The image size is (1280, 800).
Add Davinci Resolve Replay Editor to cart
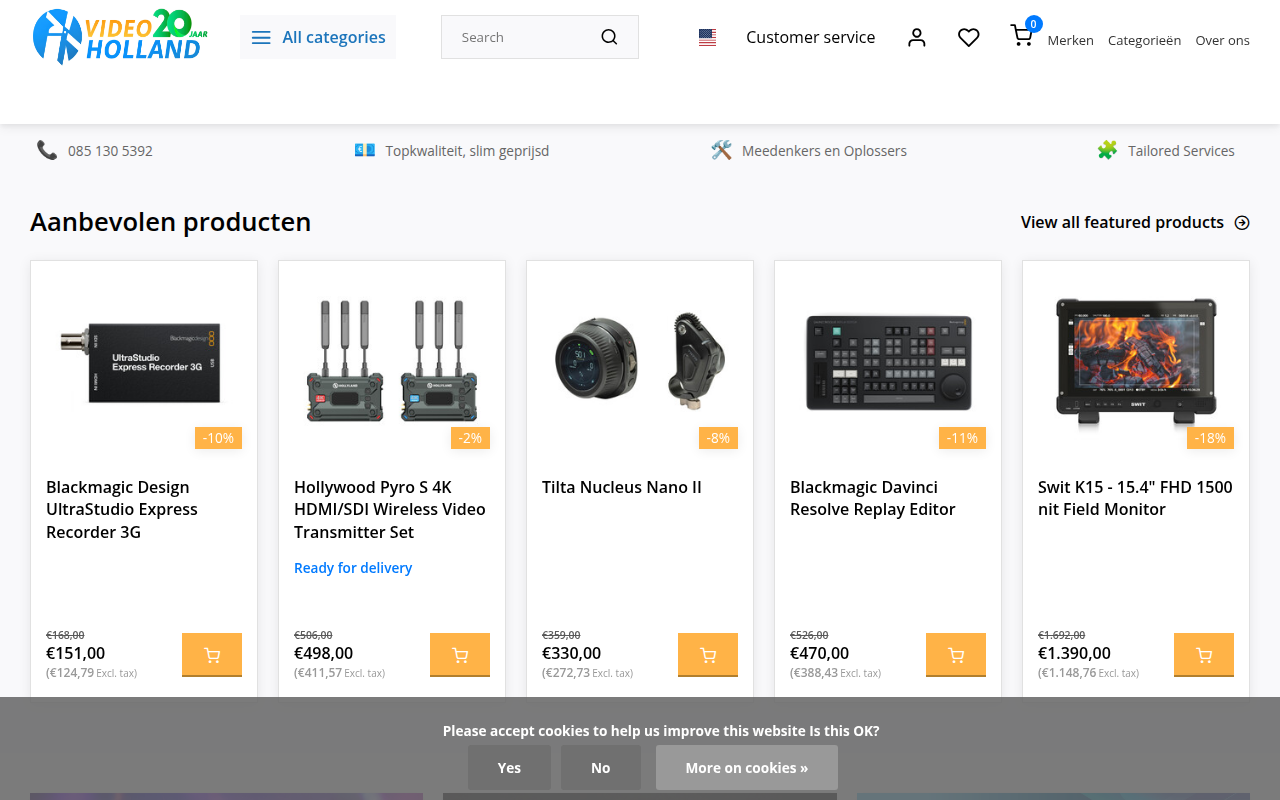(x=956, y=655)
